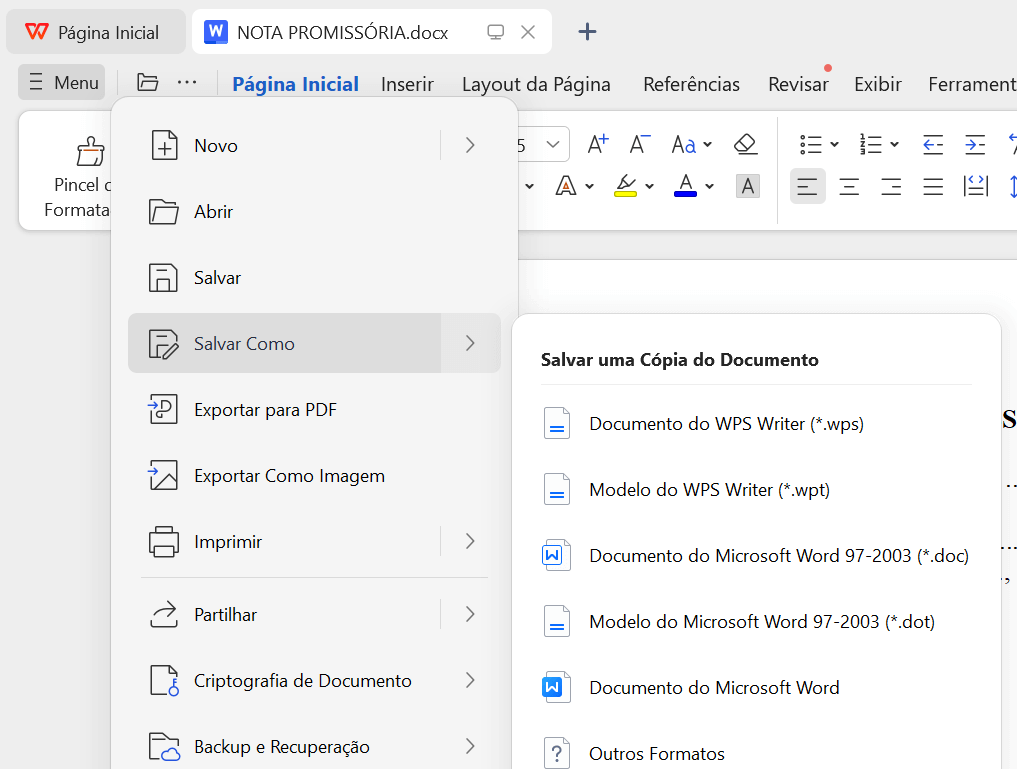This screenshot has width=1017, height=769.
Task: Open the Exibir ribbon tab
Action: click(878, 84)
